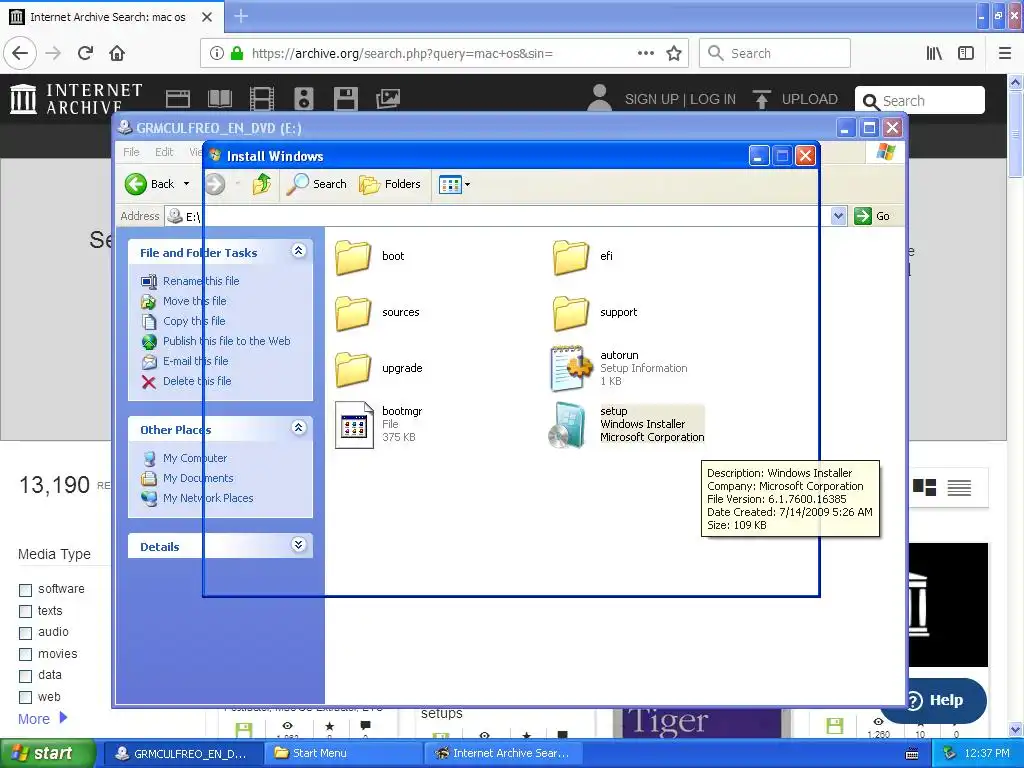Viewport: 1024px width, 768px height.
Task: Click Internet Archive texts book icon
Action: (220, 99)
